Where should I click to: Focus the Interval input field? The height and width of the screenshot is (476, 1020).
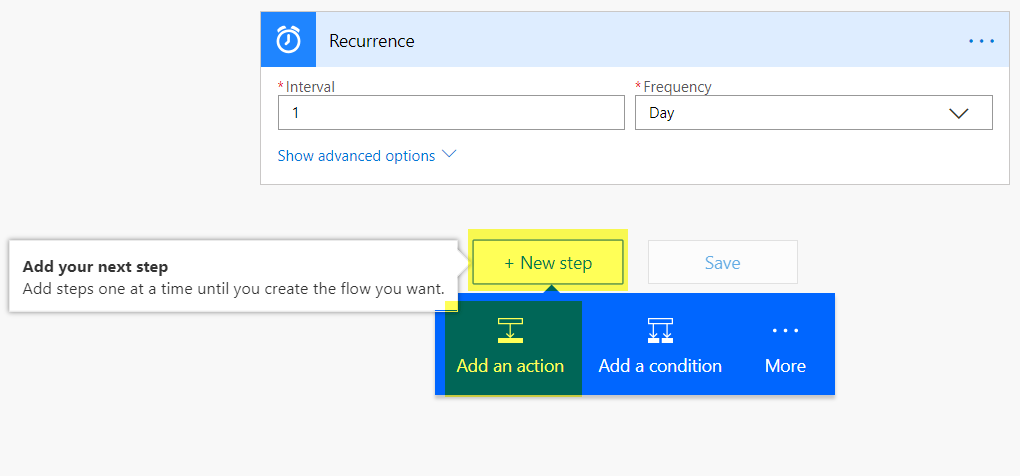point(451,112)
